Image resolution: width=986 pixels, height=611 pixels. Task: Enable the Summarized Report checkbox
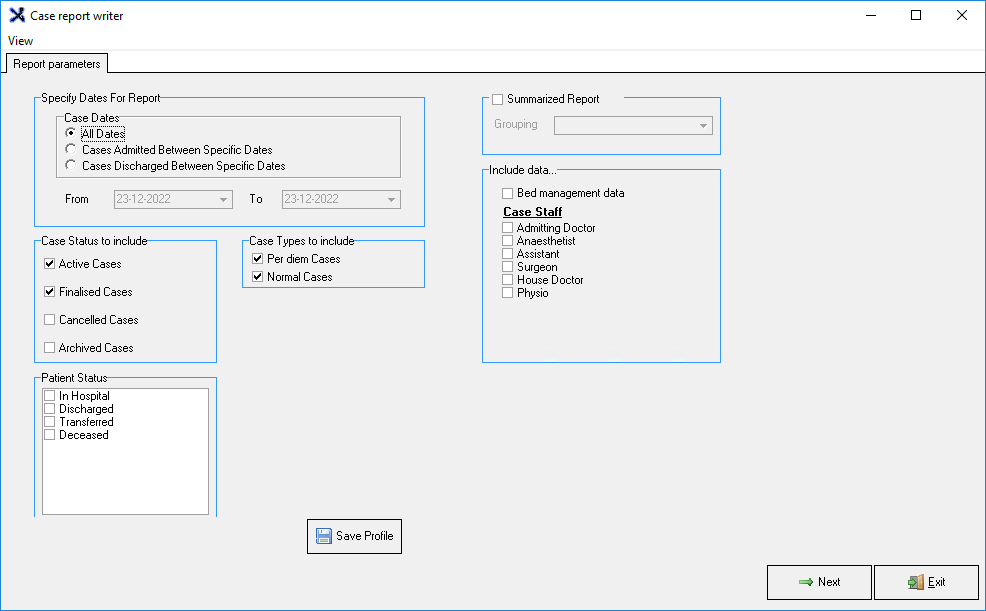(498, 99)
